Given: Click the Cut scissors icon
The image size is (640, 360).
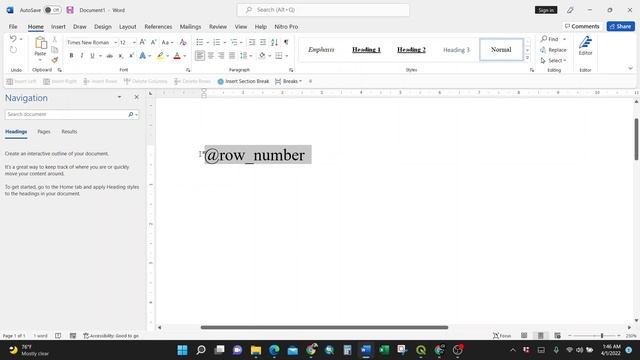Looking at the screenshot, I should (55, 39).
